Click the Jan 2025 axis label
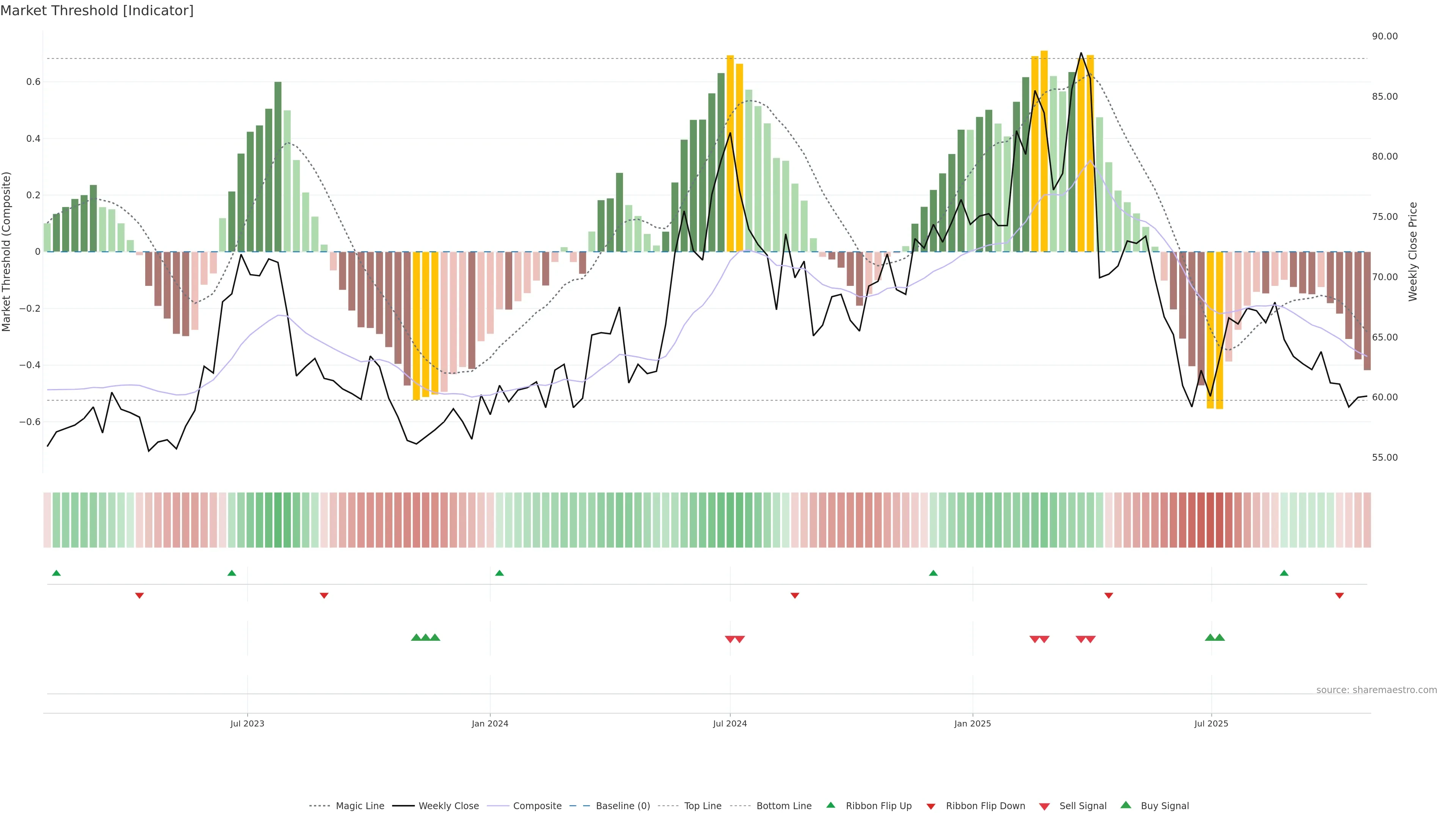 pyautogui.click(x=972, y=723)
